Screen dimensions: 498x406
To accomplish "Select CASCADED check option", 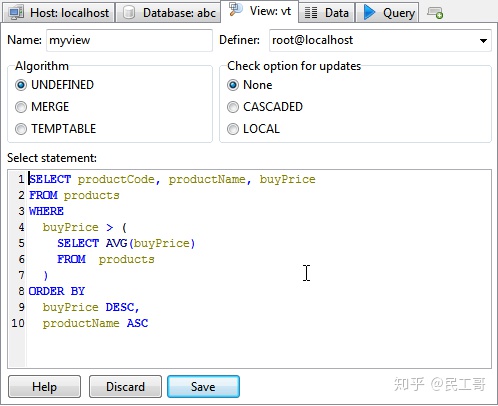I will pos(233,107).
